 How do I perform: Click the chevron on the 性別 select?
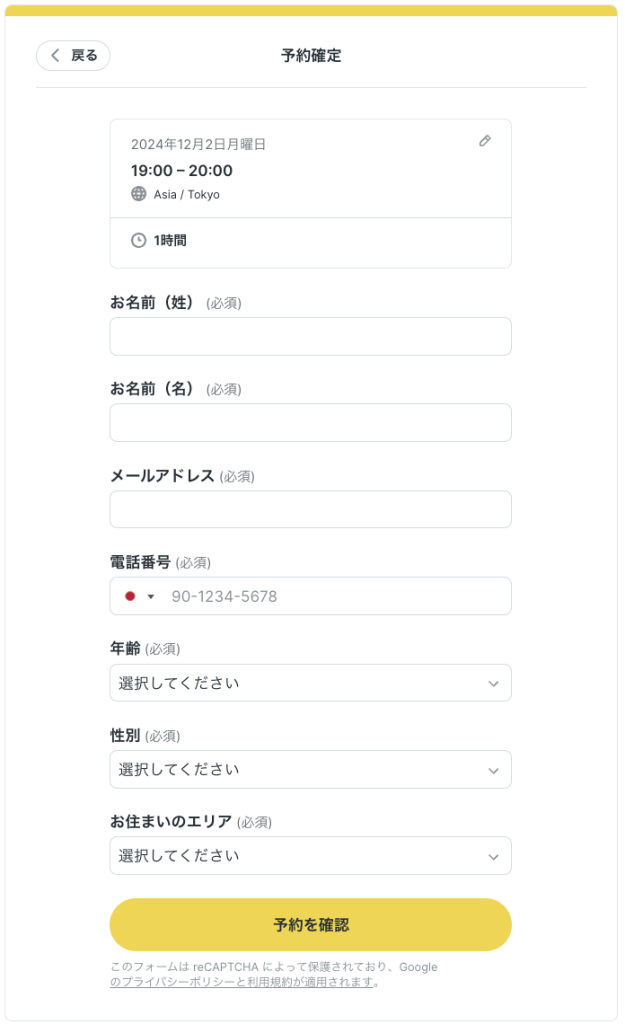click(x=493, y=771)
